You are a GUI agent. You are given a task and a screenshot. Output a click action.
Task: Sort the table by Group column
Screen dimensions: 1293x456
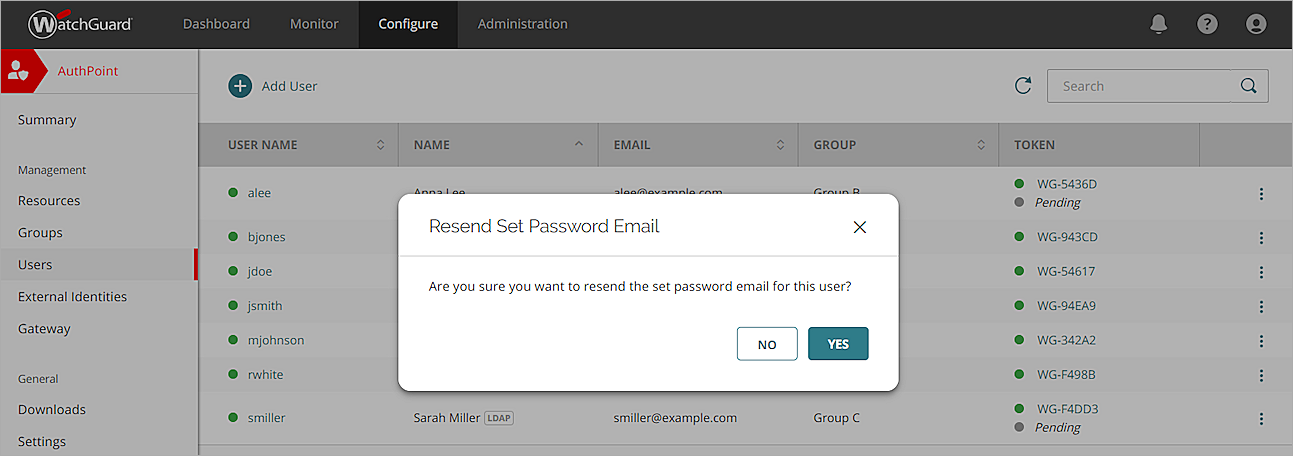(x=981, y=145)
